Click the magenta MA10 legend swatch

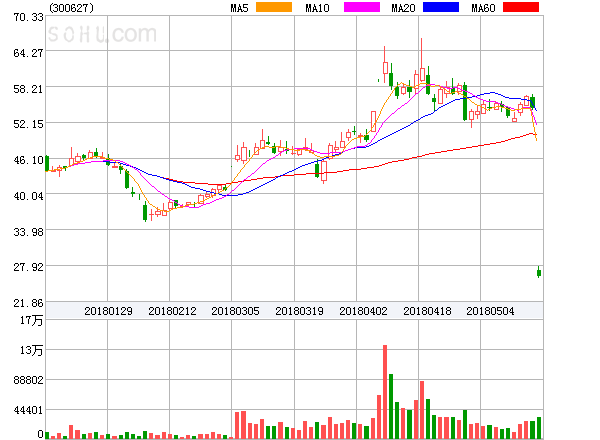click(x=362, y=7)
